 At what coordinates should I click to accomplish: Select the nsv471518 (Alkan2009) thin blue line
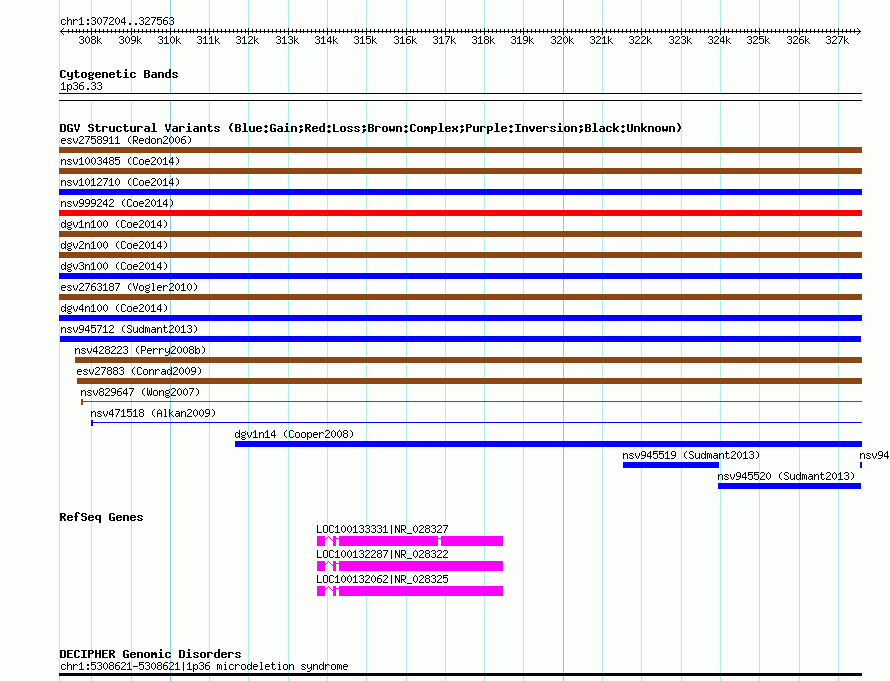point(477,423)
